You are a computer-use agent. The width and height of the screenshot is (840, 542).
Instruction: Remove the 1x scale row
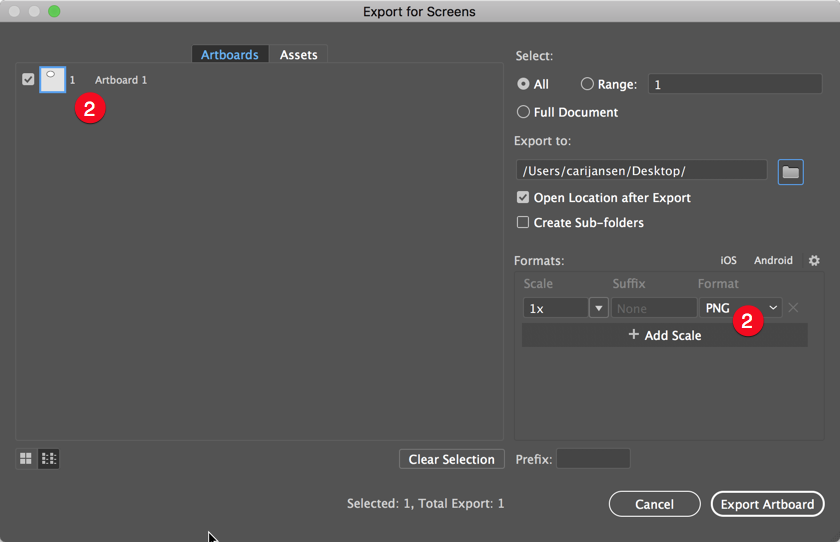point(793,308)
